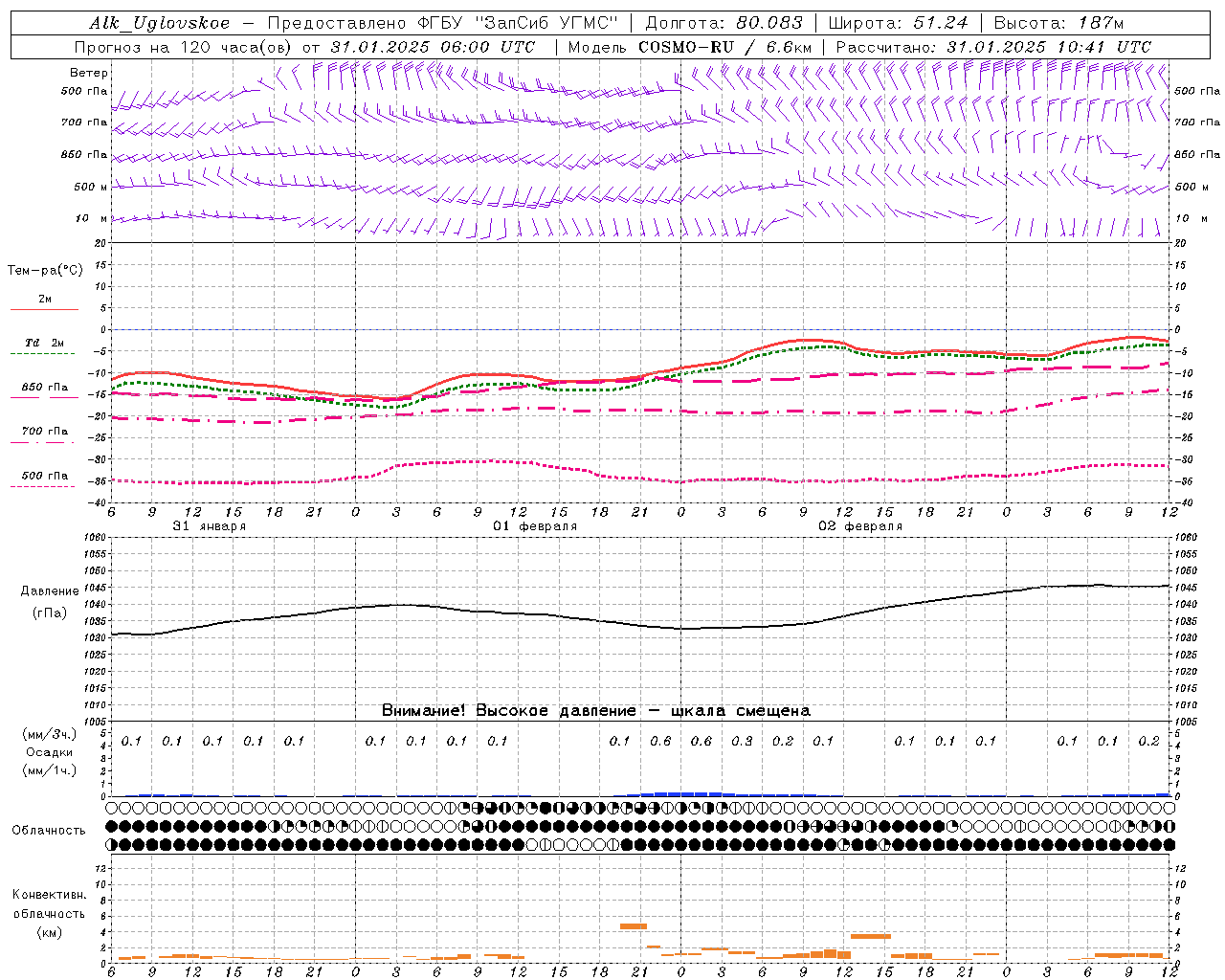Click the 850 гПа temperature legend entry

click(45, 388)
